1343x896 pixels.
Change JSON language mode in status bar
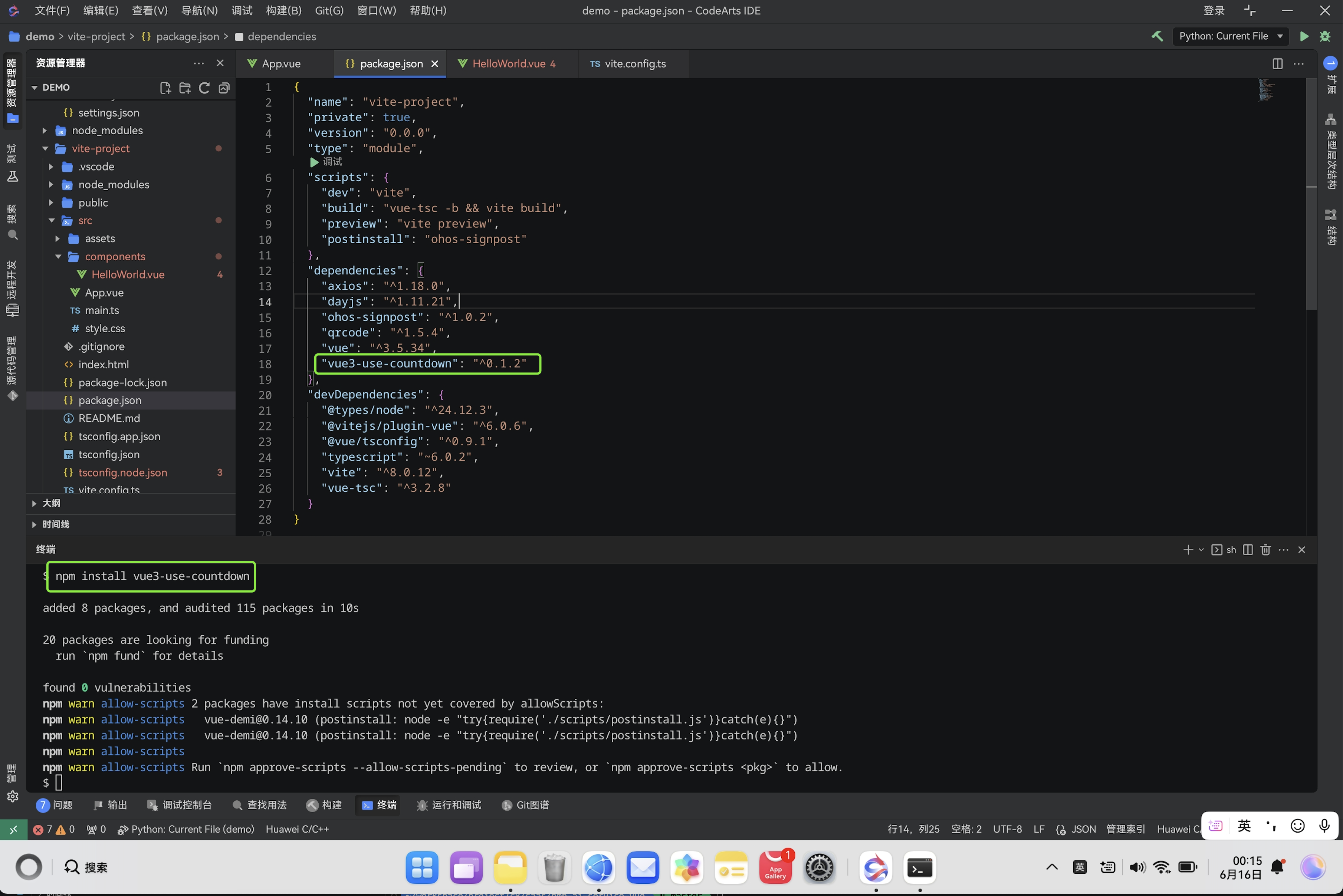[1083, 829]
